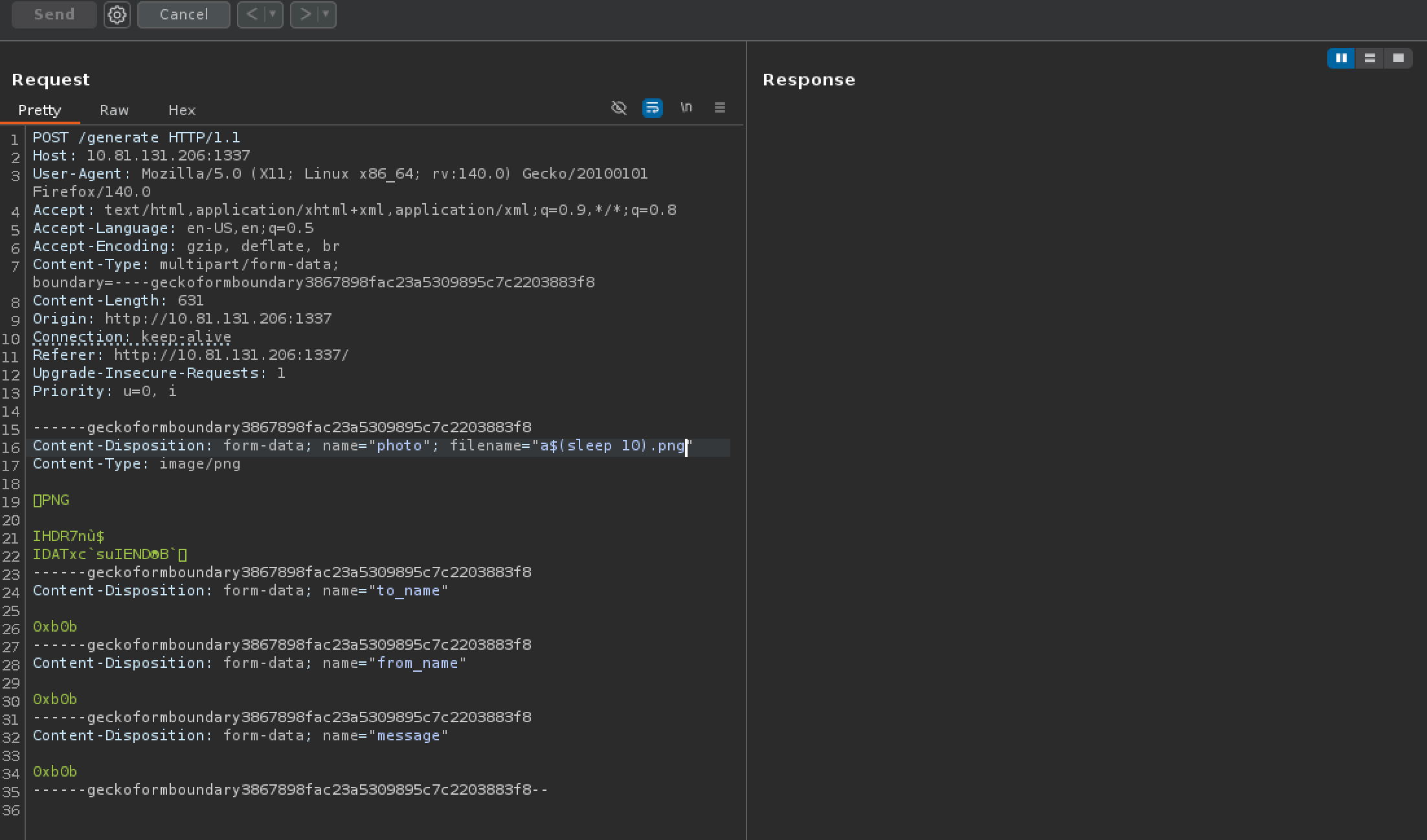
Task: Switch to the Hex tab
Action: coord(182,110)
